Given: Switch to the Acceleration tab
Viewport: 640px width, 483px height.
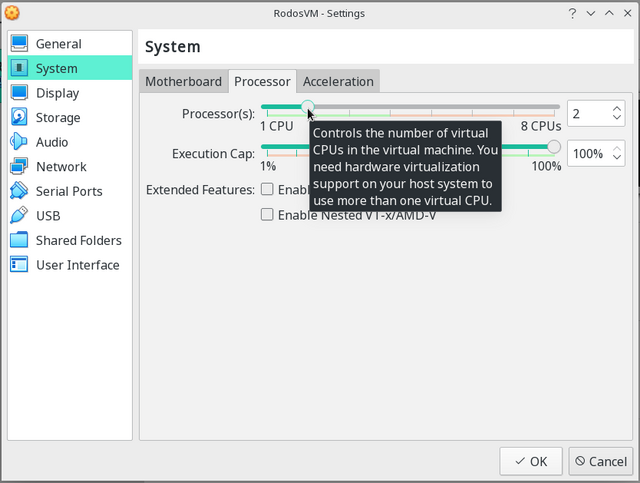Looking at the screenshot, I should (338, 82).
